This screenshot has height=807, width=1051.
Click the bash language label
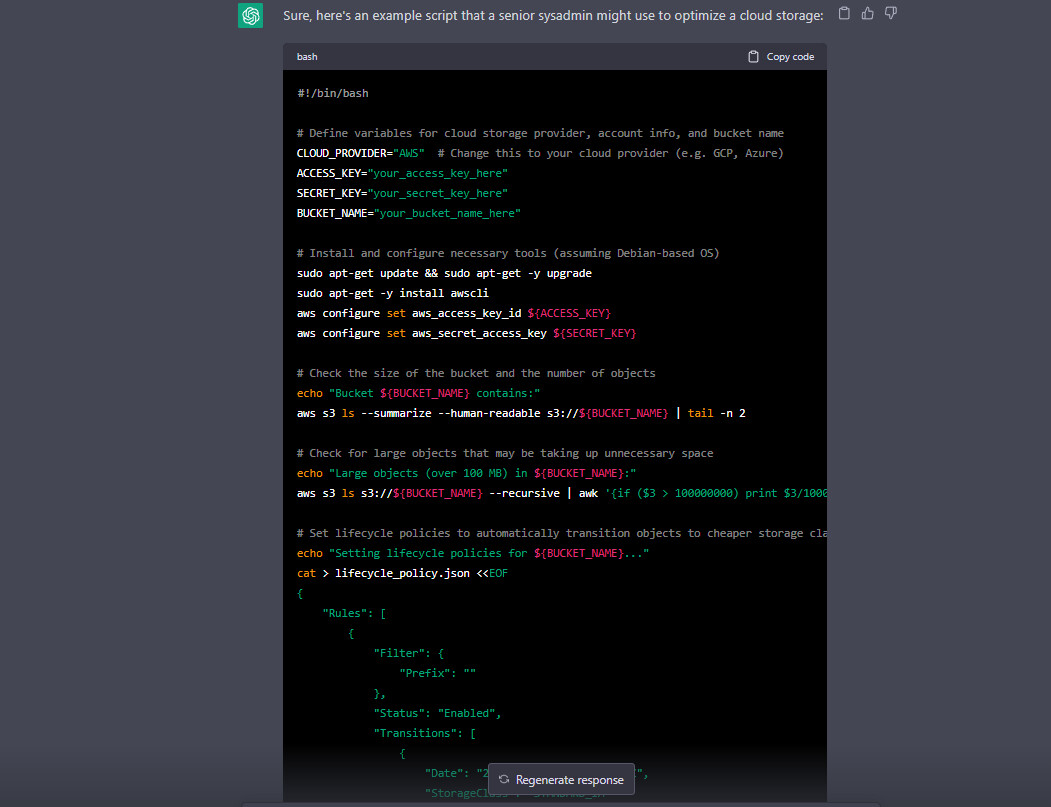point(307,57)
